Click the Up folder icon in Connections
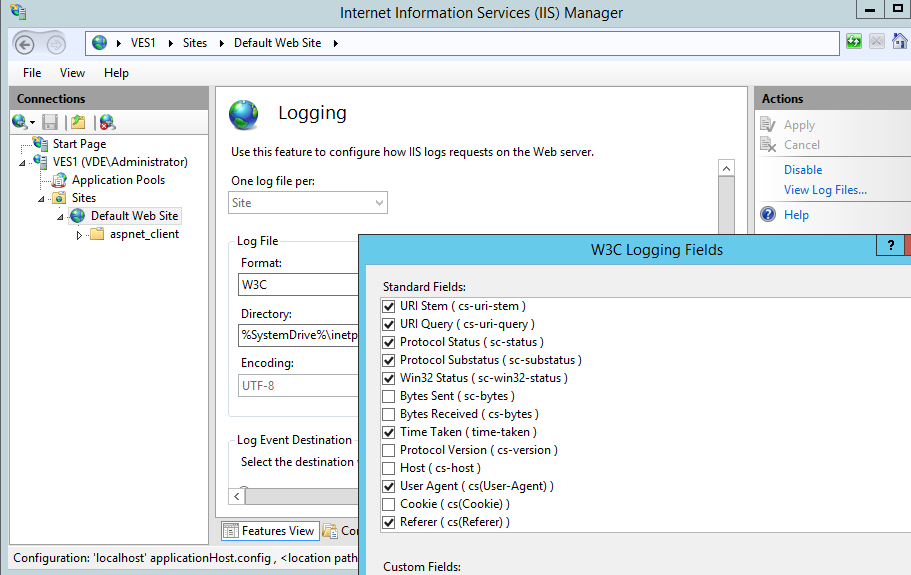The height and width of the screenshot is (575, 911). tap(78, 122)
